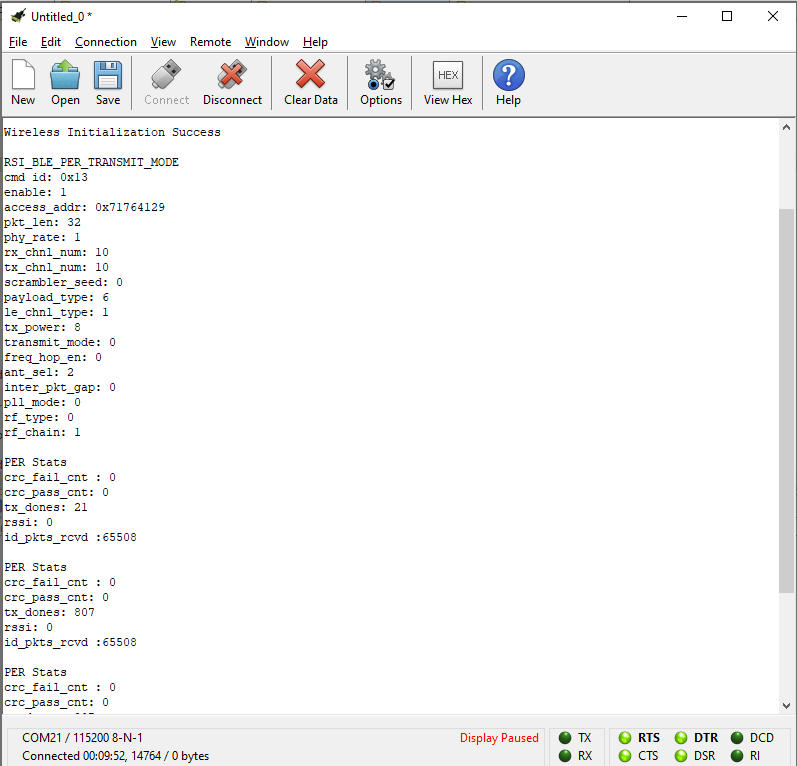The image size is (797, 766).
Task: Click the DCD status indicator
Action: [x=738, y=738]
